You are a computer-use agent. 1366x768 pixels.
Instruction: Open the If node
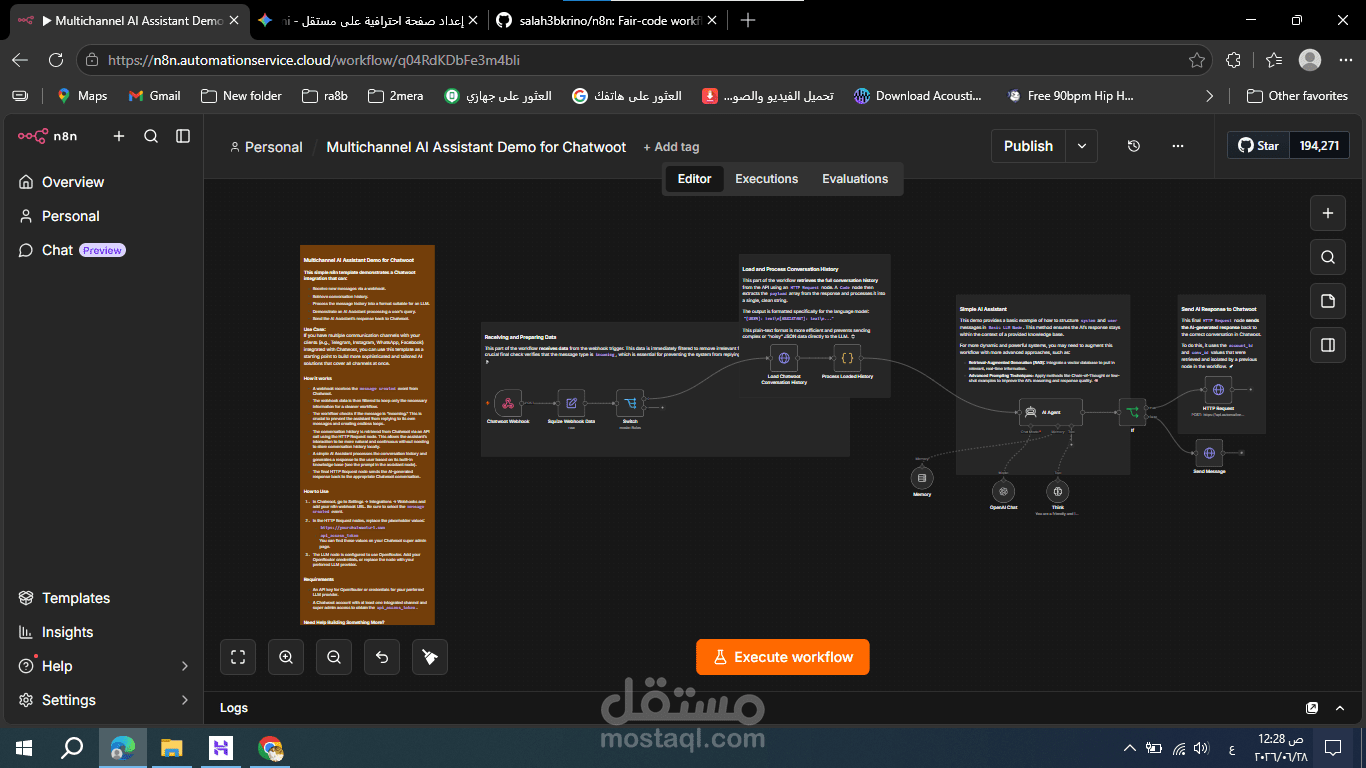point(1132,412)
